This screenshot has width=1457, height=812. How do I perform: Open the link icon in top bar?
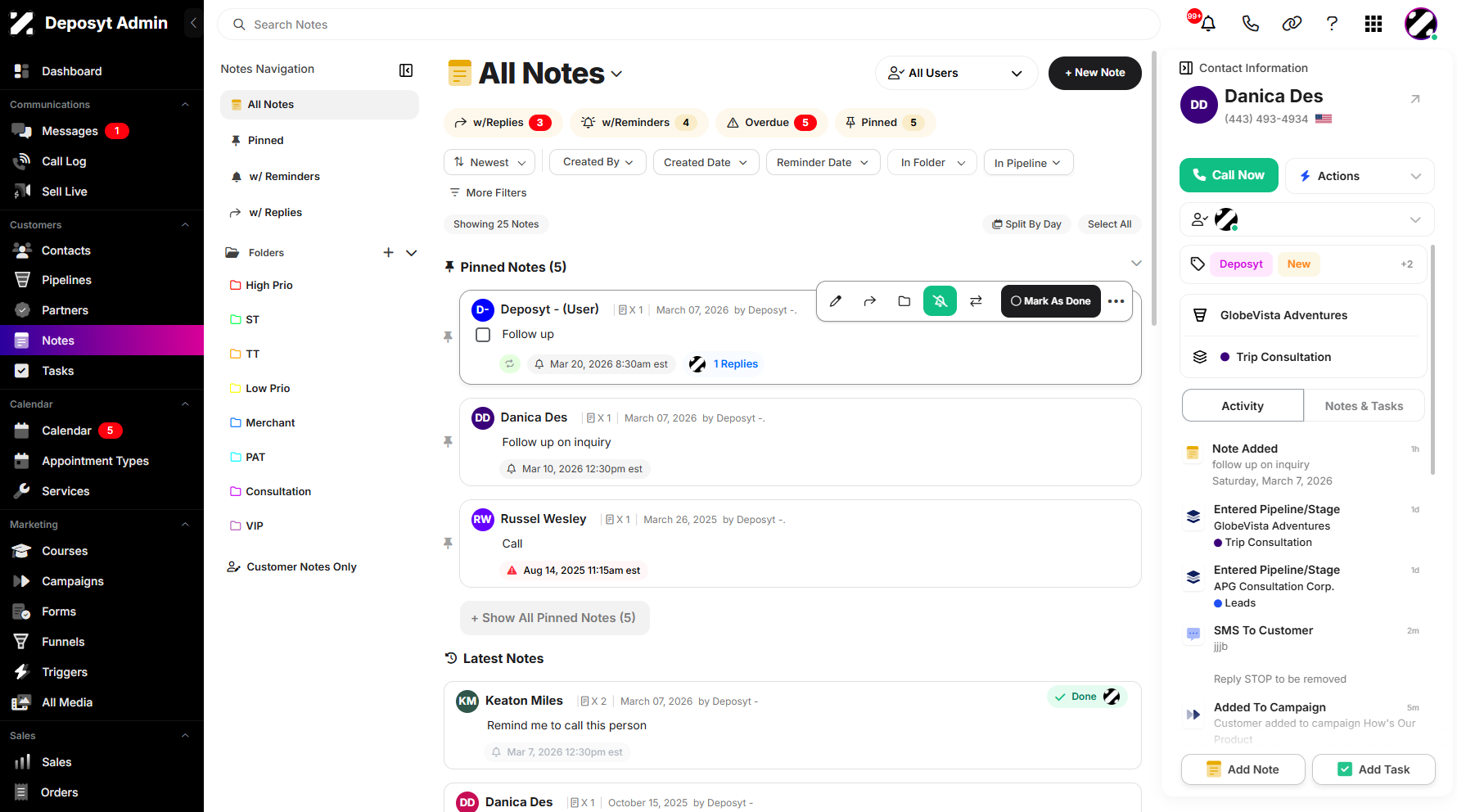coord(1292,24)
